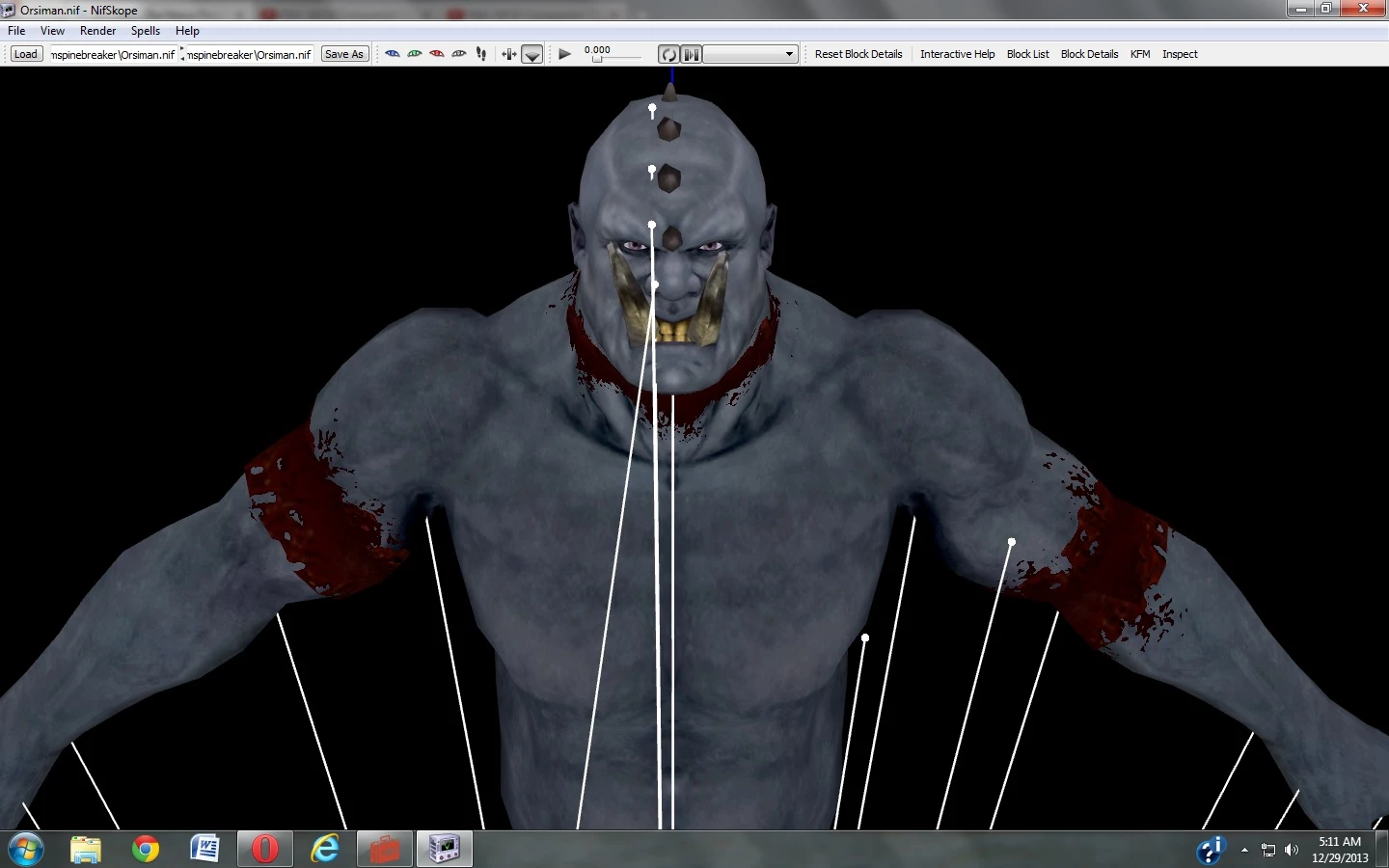Open Interactive Help
This screenshot has height=868, width=1389.
957,54
